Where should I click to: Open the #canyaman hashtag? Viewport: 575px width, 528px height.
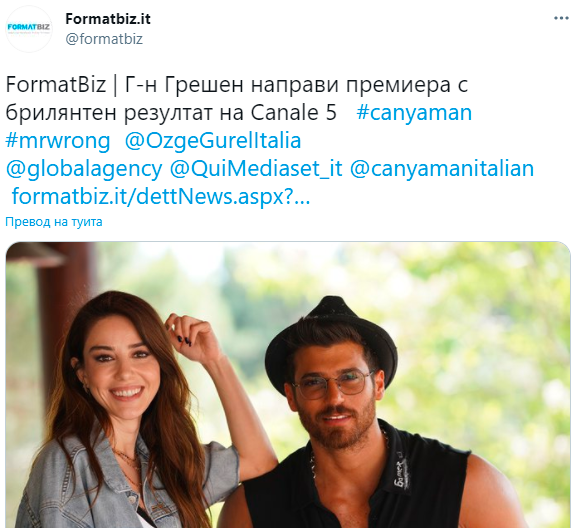tap(414, 112)
